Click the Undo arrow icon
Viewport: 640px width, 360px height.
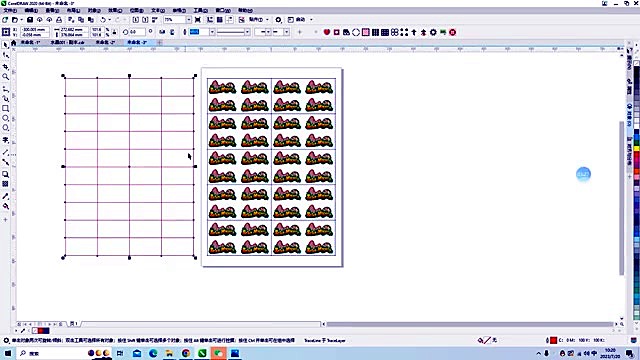pos(103,20)
